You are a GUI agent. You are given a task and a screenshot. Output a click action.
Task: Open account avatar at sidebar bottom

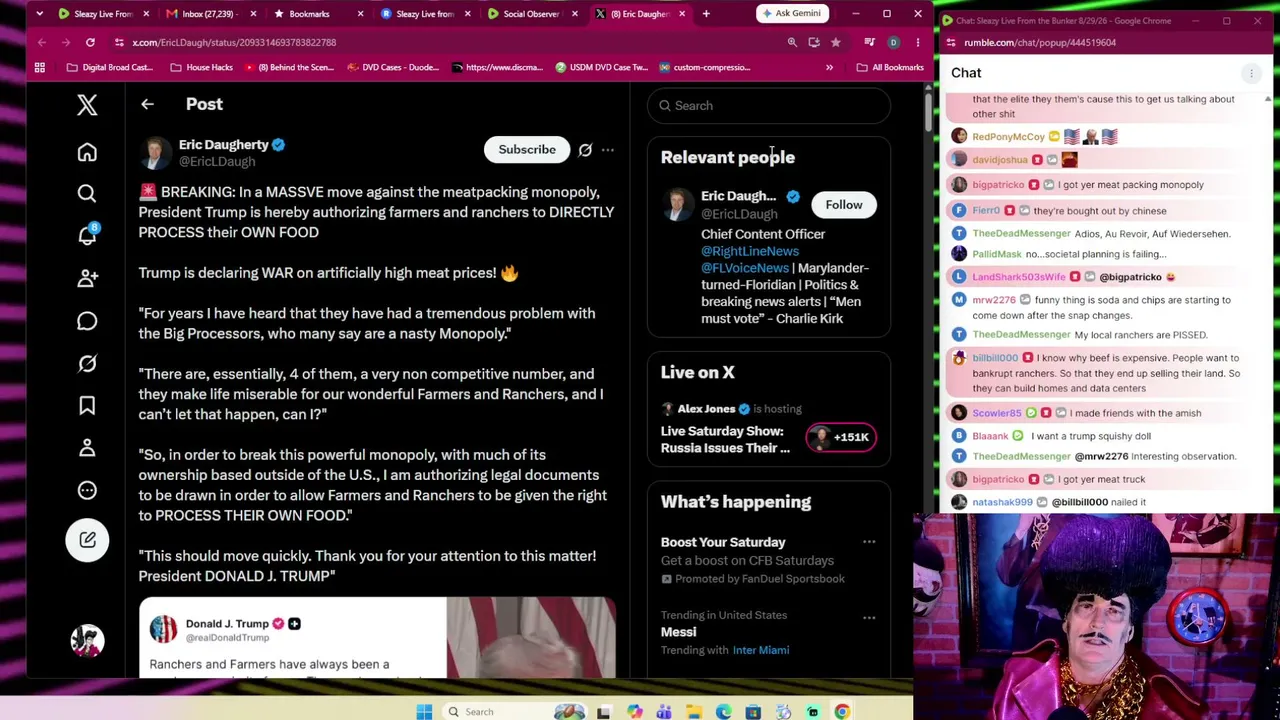click(x=87, y=640)
